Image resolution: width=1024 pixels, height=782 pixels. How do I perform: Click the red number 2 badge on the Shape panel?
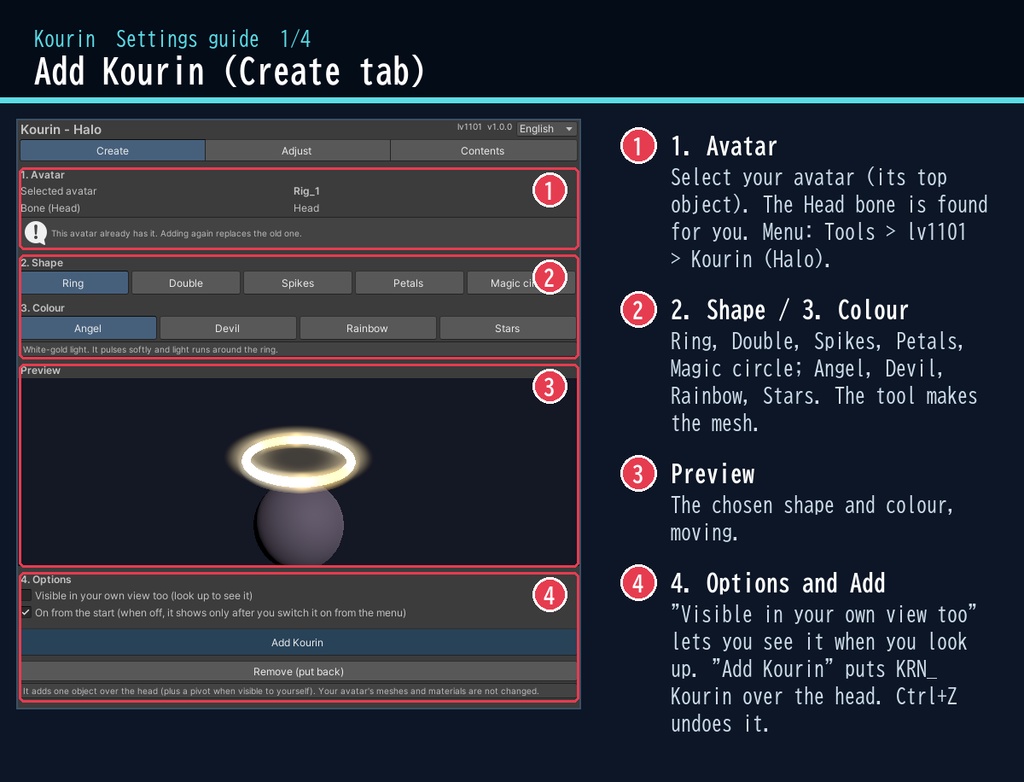click(549, 277)
